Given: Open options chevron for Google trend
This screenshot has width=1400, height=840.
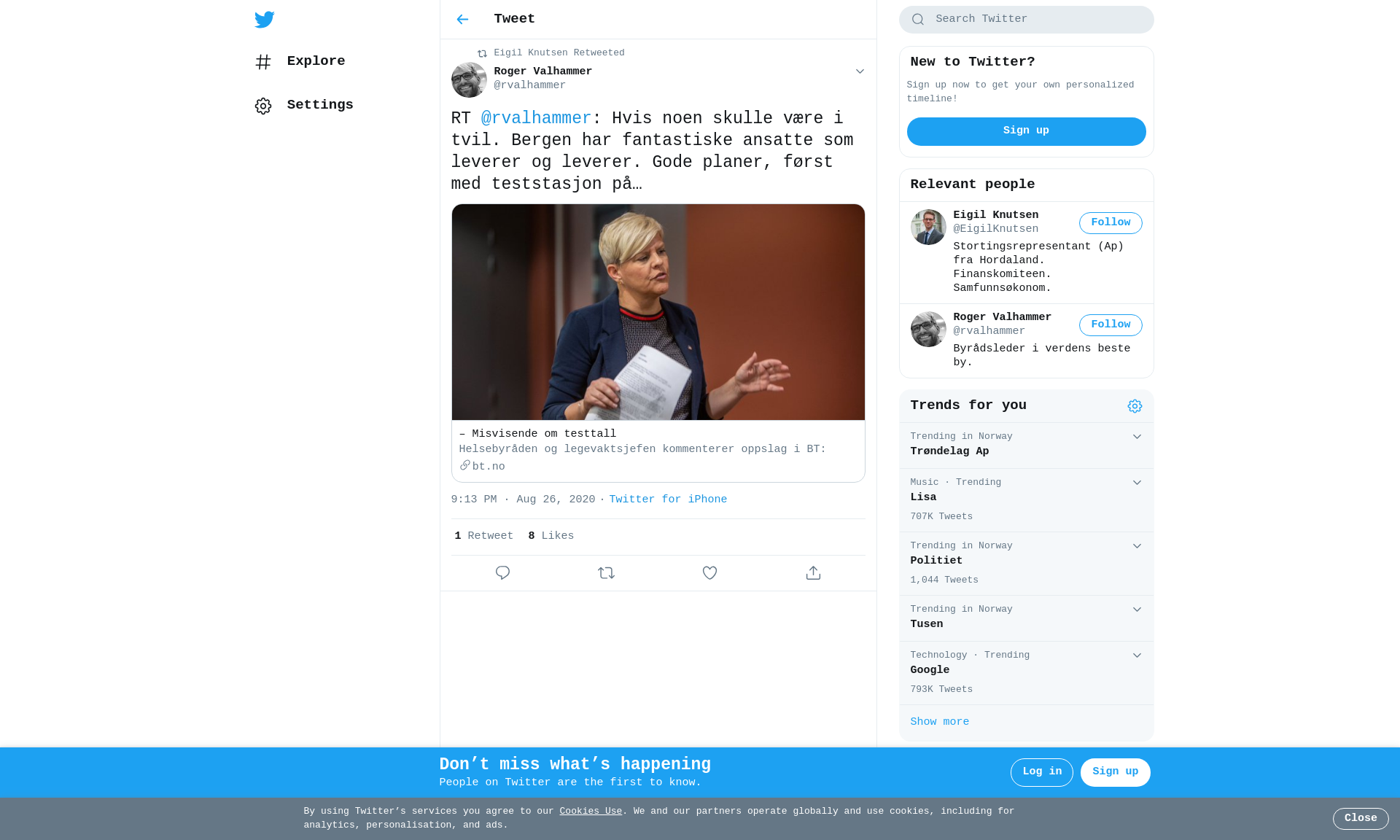Looking at the screenshot, I should click(x=1137, y=656).
